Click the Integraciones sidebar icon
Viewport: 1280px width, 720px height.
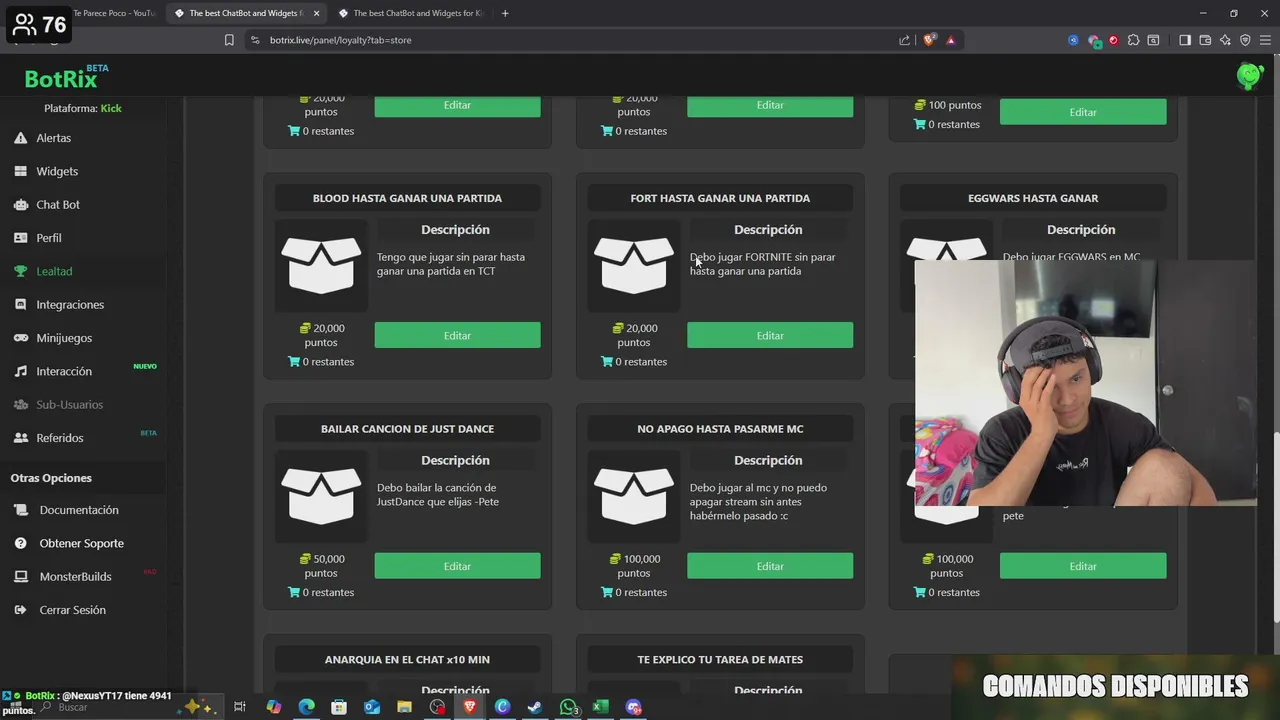pyautogui.click(x=20, y=304)
